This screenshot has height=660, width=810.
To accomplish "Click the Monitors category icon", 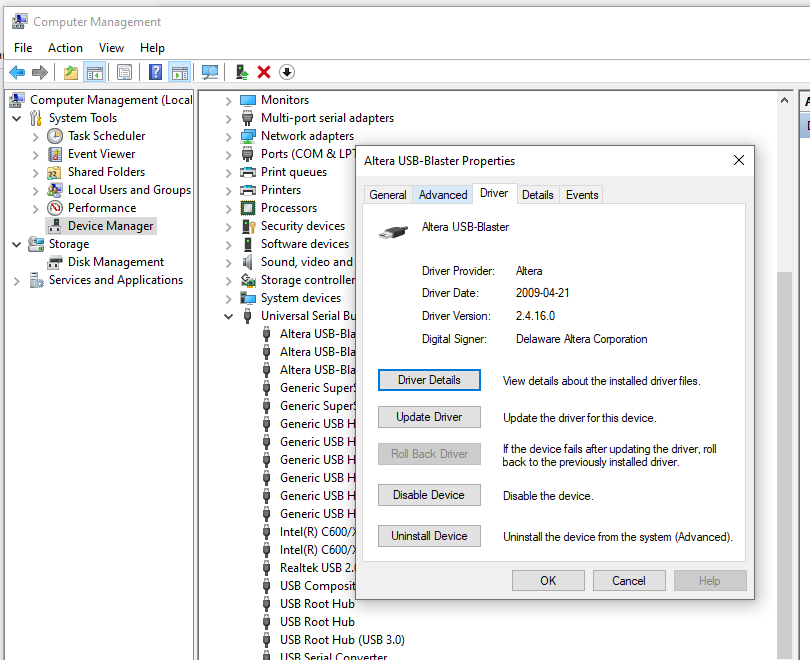I will pyautogui.click(x=248, y=100).
